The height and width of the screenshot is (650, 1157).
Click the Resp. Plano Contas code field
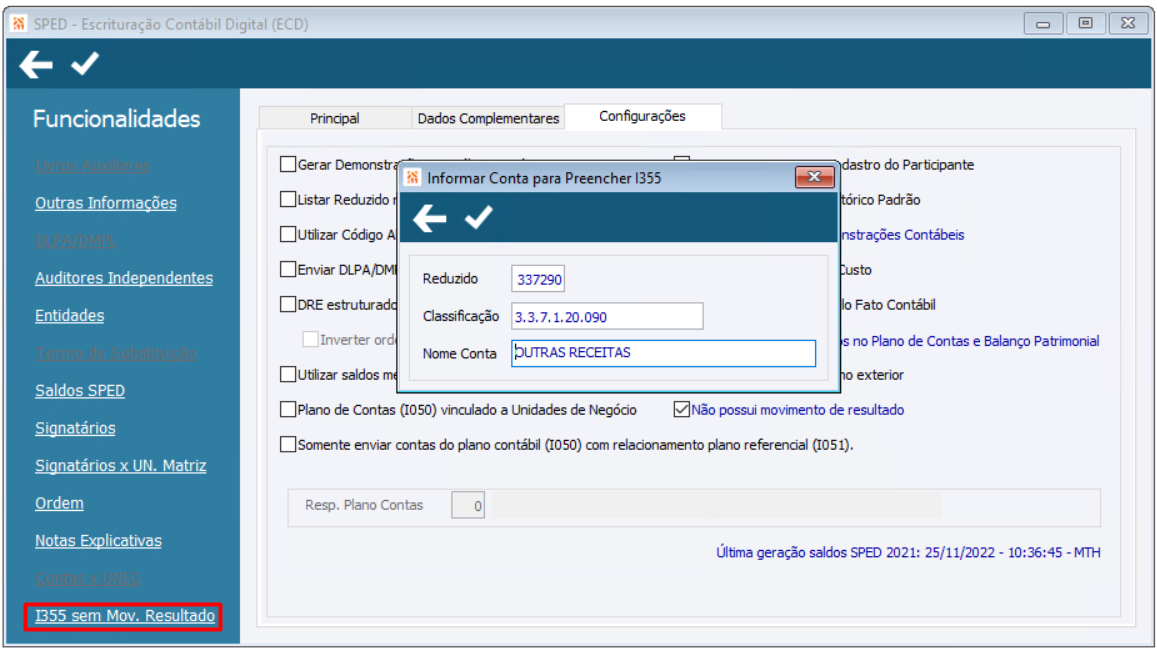point(468,505)
